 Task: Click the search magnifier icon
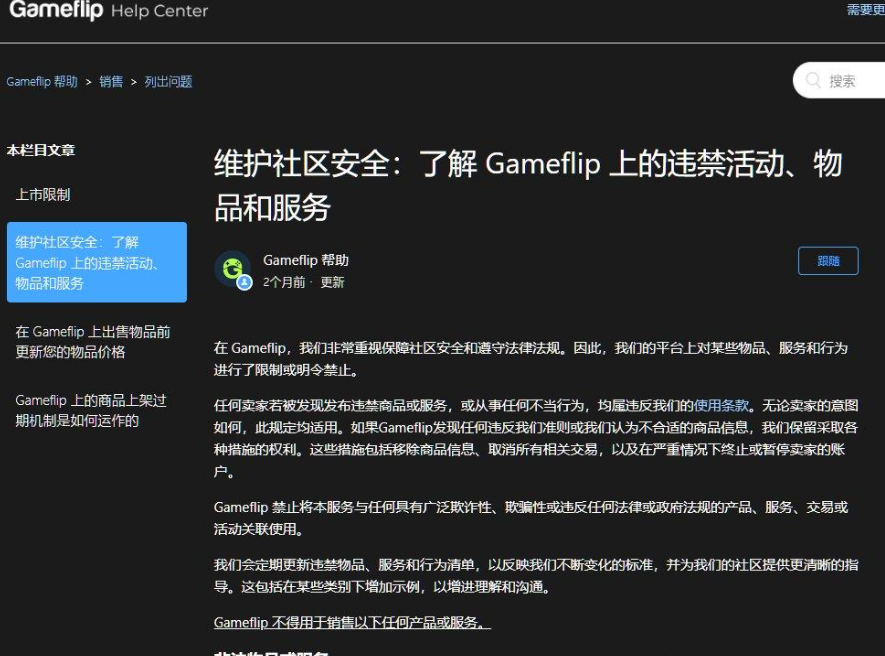click(813, 80)
